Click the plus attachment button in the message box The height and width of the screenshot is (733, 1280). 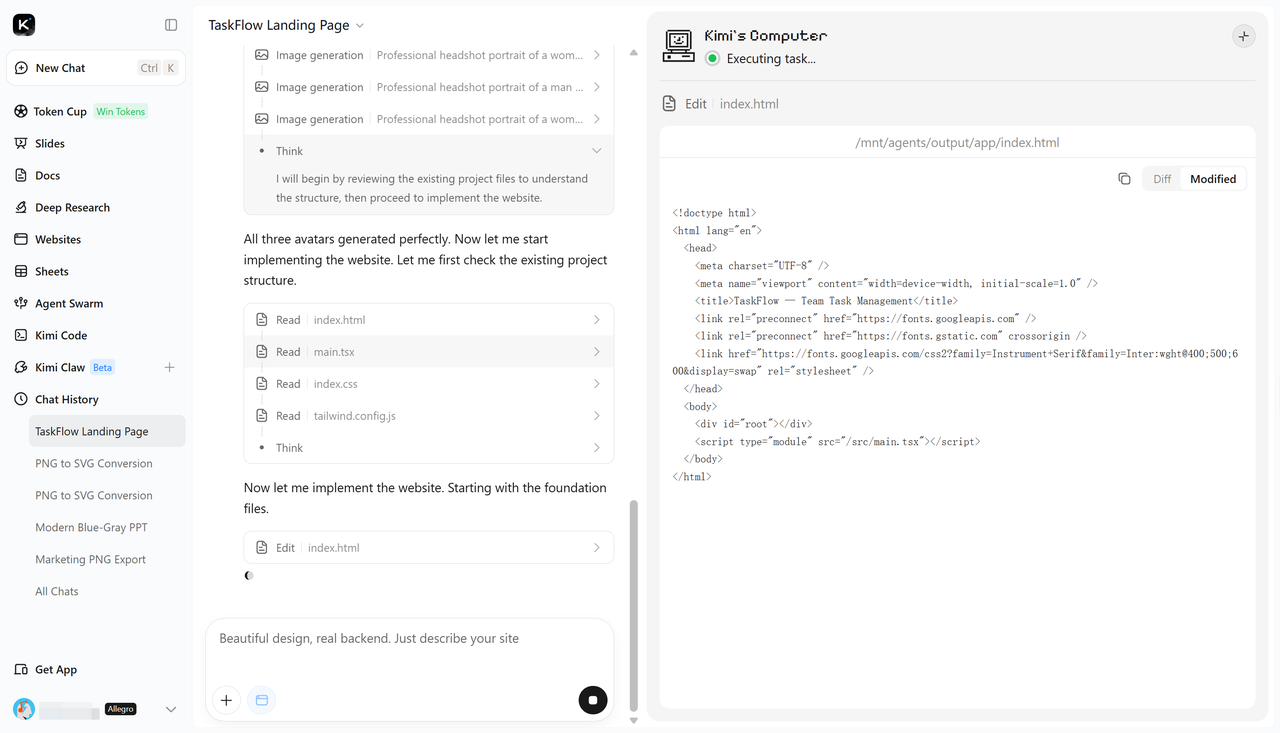point(226,700)
